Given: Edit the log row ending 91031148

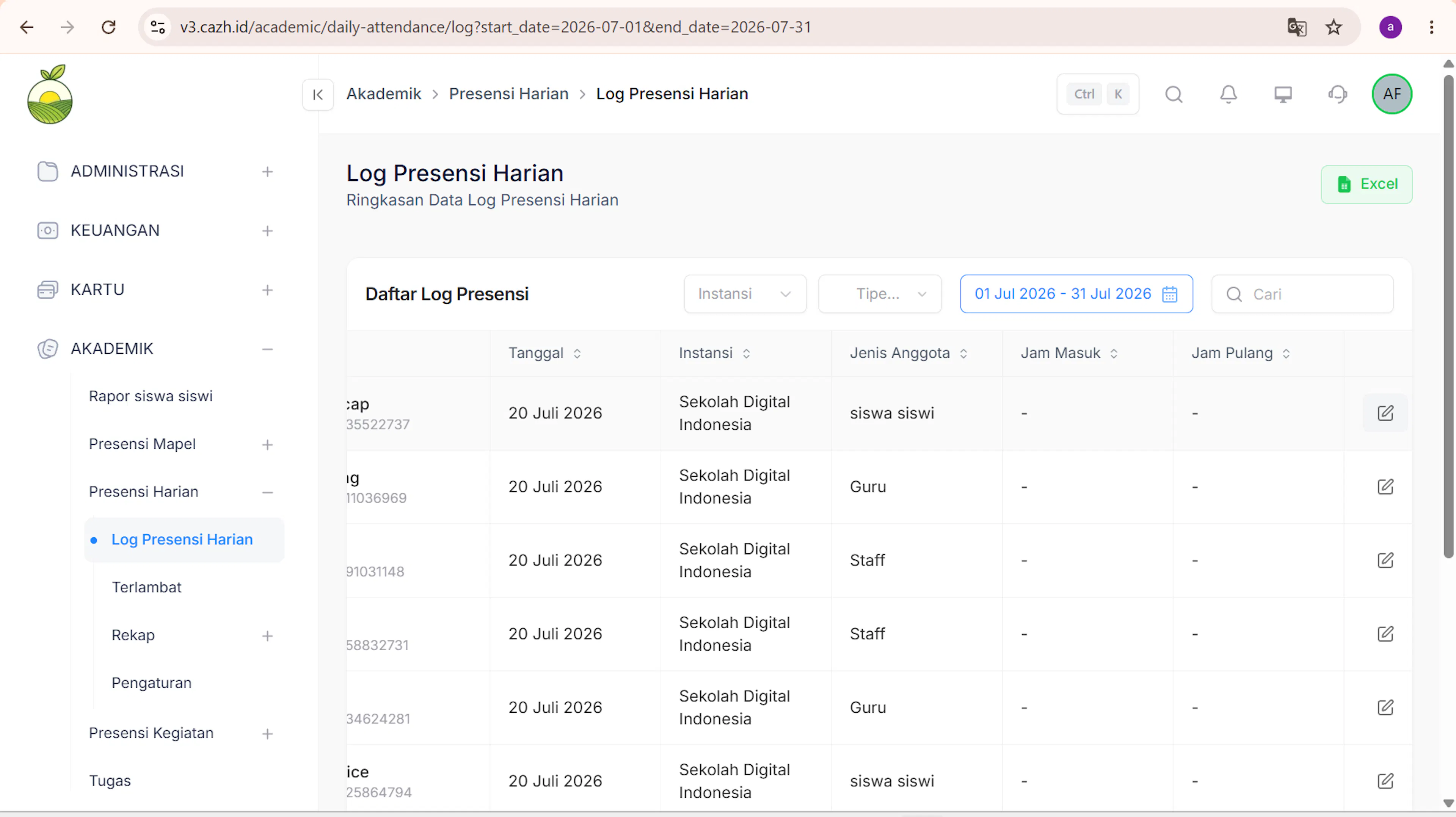Looking at the screenshot, I should (x=1385, y=560).
